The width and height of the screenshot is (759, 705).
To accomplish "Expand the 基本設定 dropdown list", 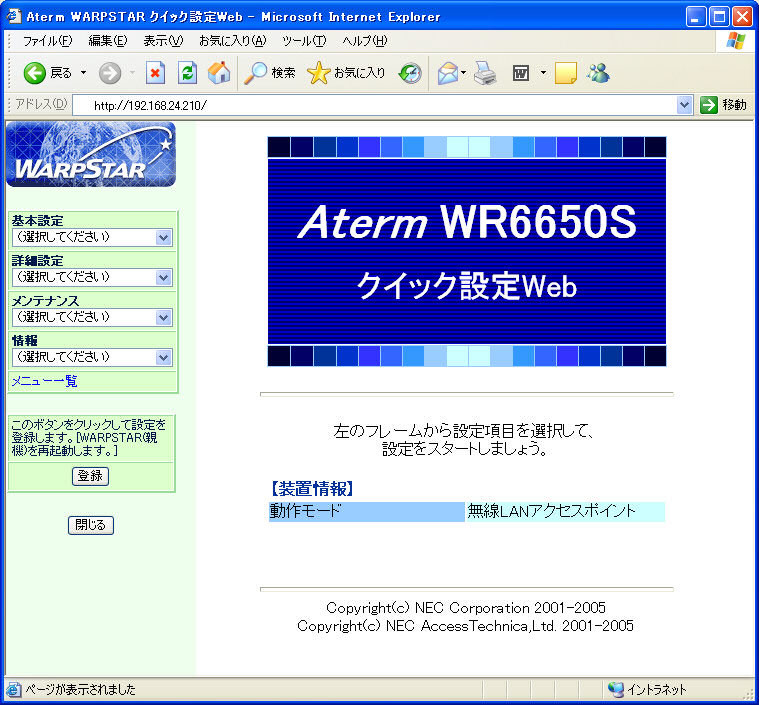I will click(x=92, y=238).
